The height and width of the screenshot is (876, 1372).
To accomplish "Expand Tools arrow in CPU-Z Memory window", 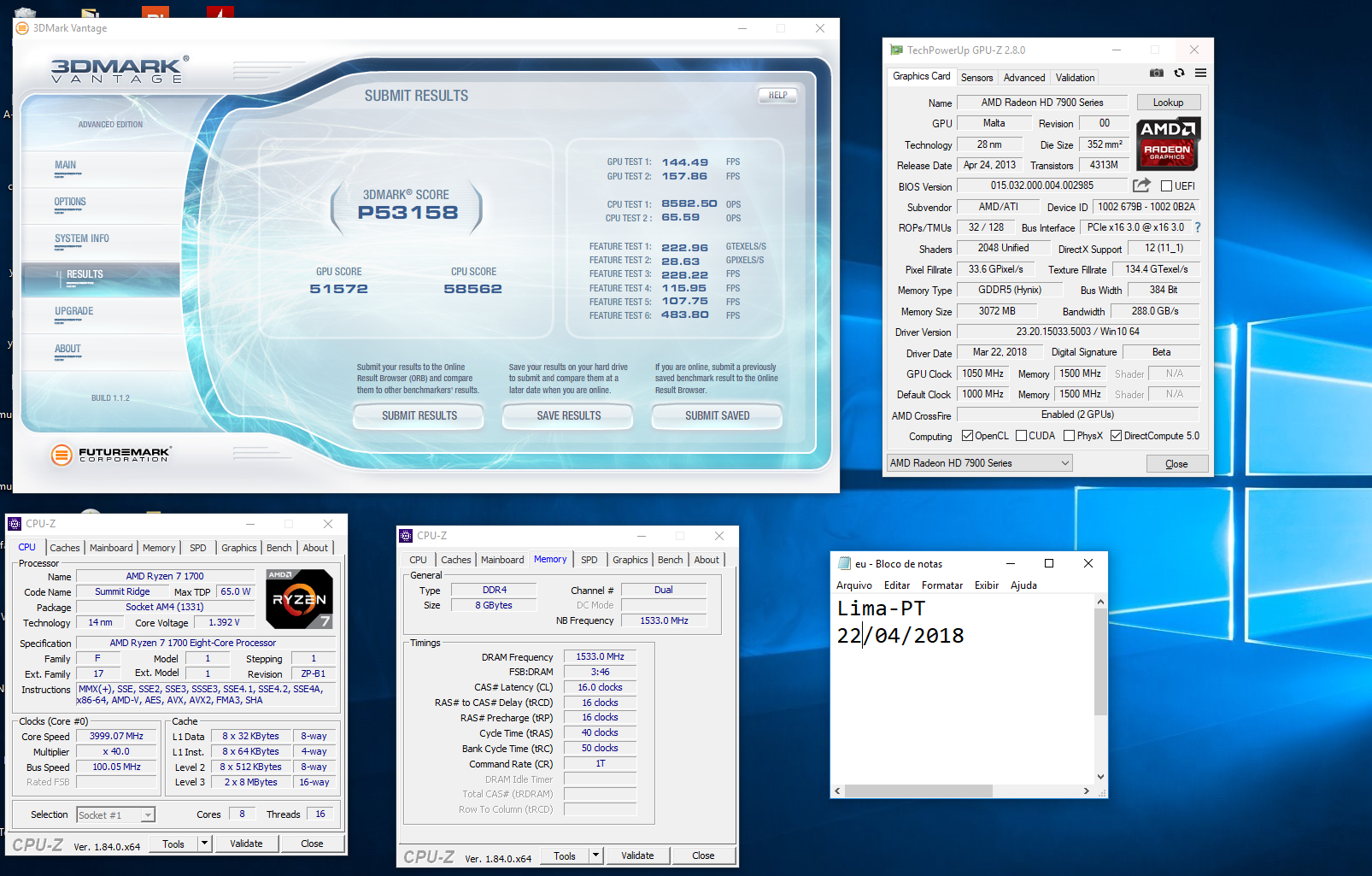I will [595, 855].
